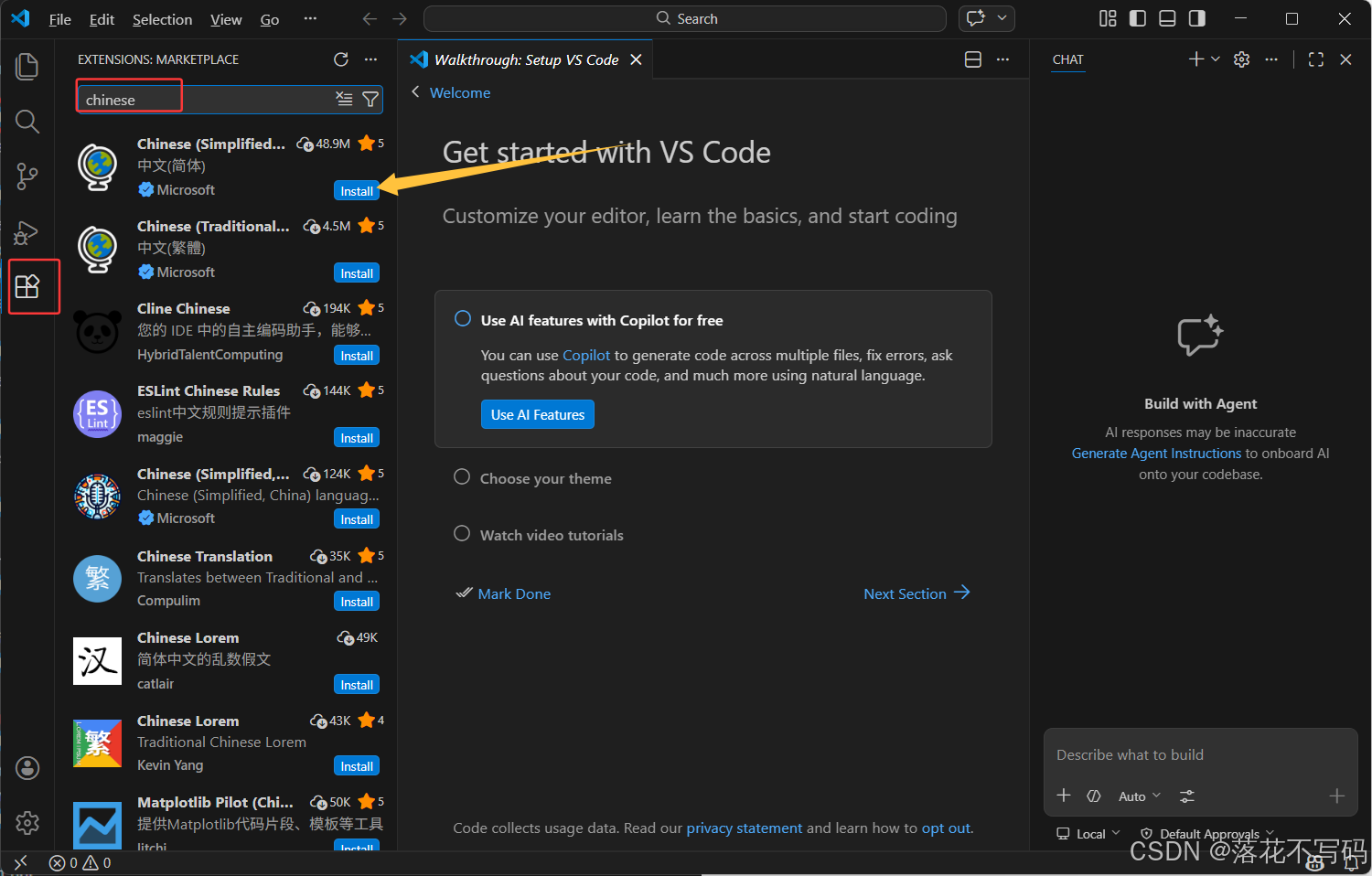Go forward using title bar arrow
Viewport: 1372px width, 876px height.
(400, 19)
